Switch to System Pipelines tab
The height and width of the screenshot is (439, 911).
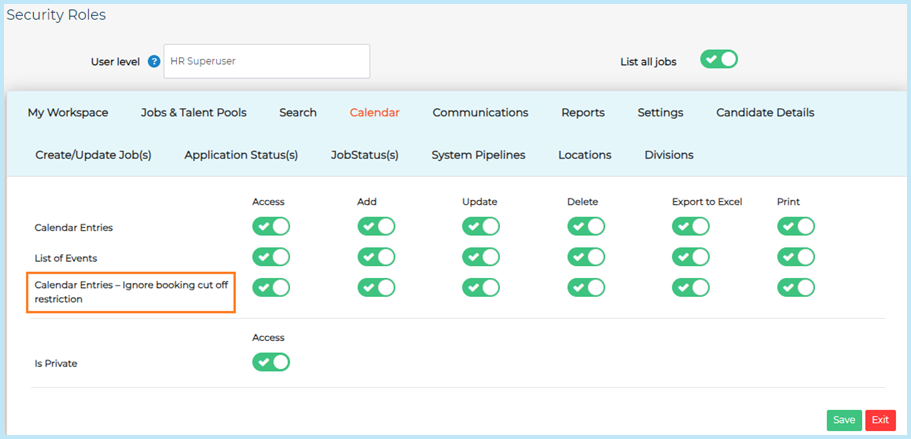click(x=478, y=155)
